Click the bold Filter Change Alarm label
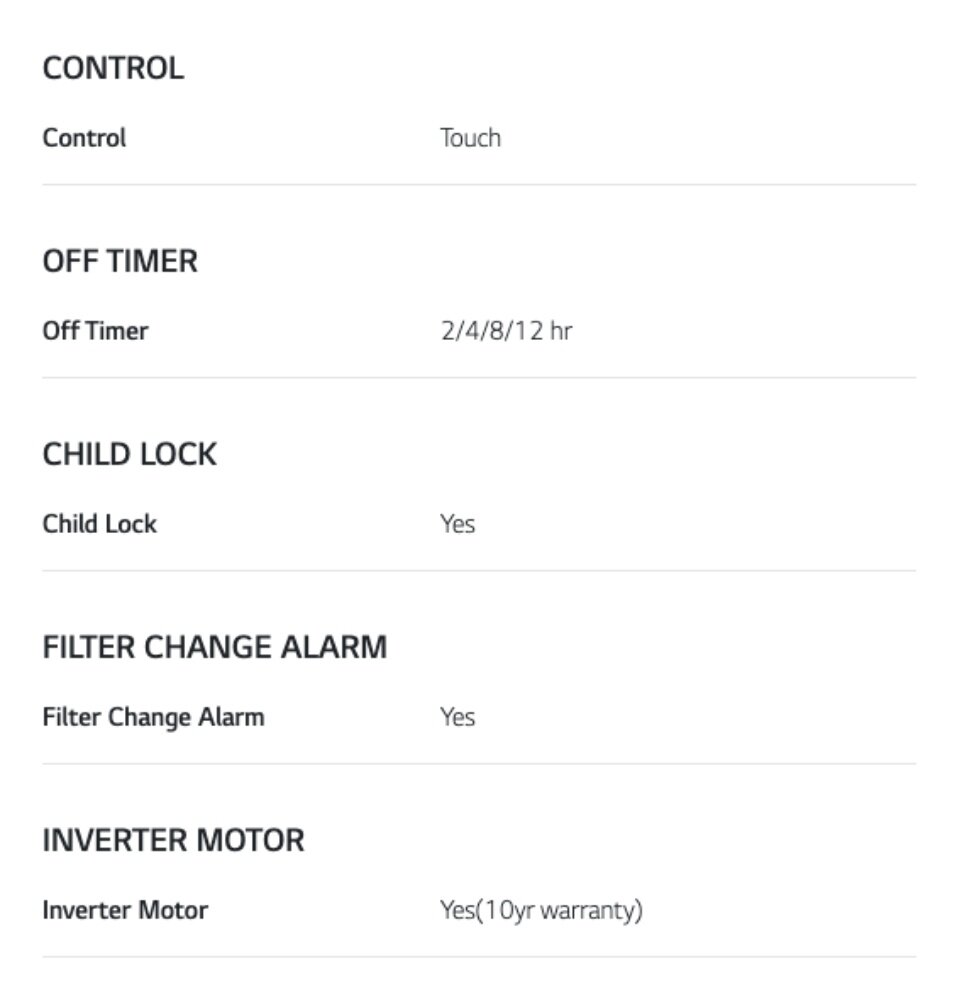Screen dimensions: 960x1000 pos(153,717)
